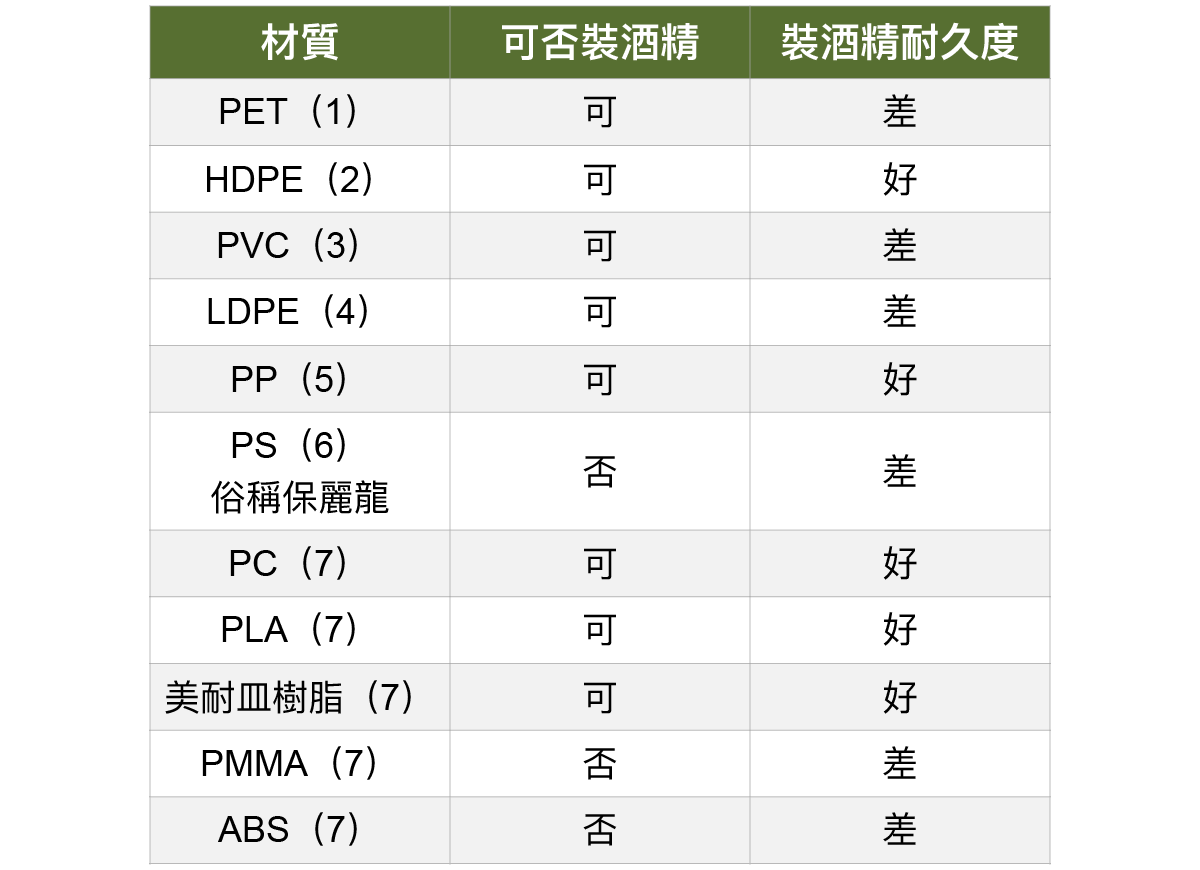Screen dimensions: 1200x870
Task: Select the HDPE（2） material cell
Action: (300, 179)
